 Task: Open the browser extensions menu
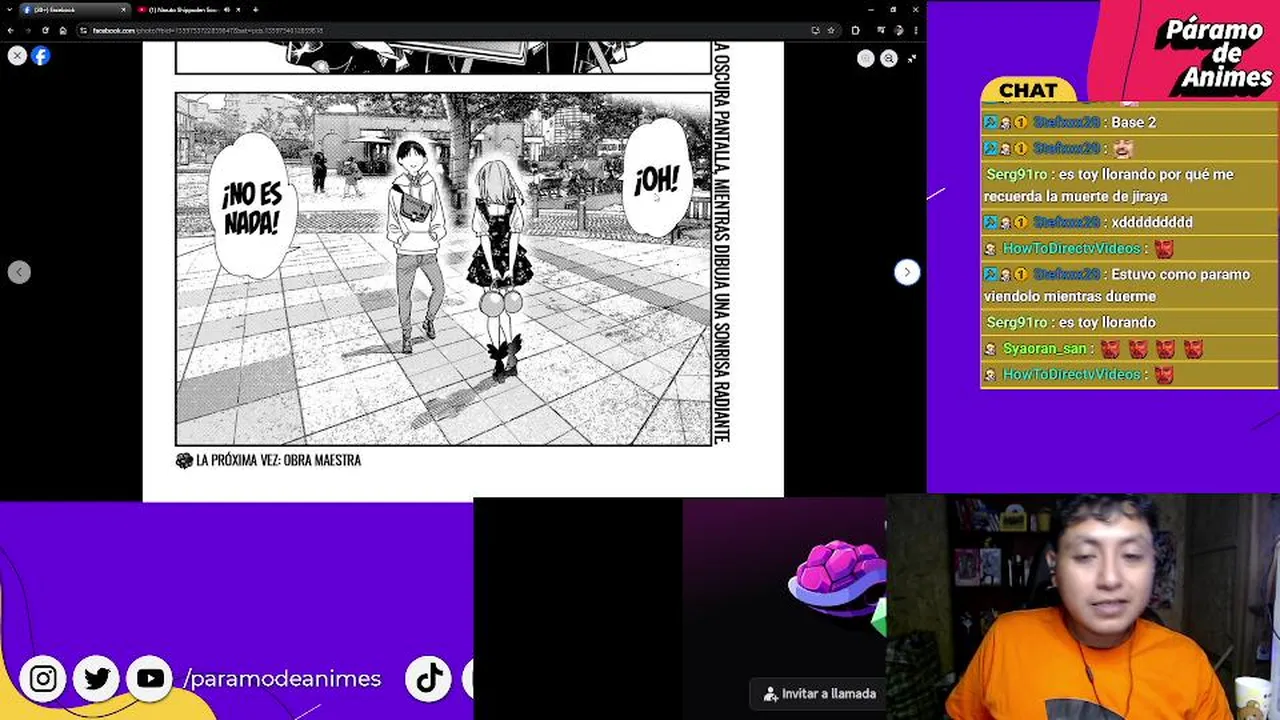pos(855,30)
